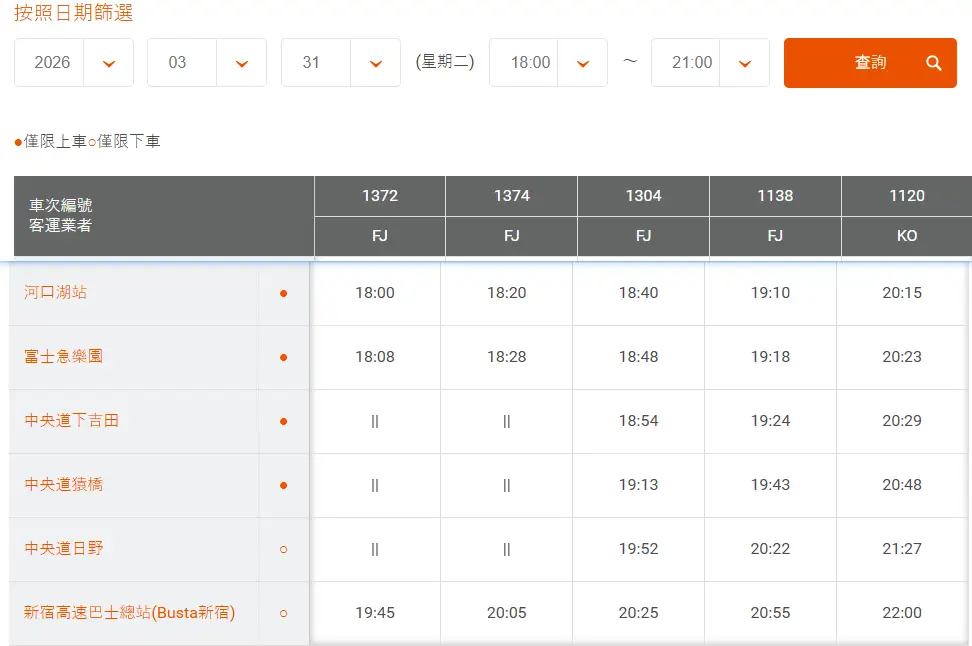Click the 18:40 departure of bus 1304
The width and height of the screenshot is (972, 646).
[x=638, y=293]
